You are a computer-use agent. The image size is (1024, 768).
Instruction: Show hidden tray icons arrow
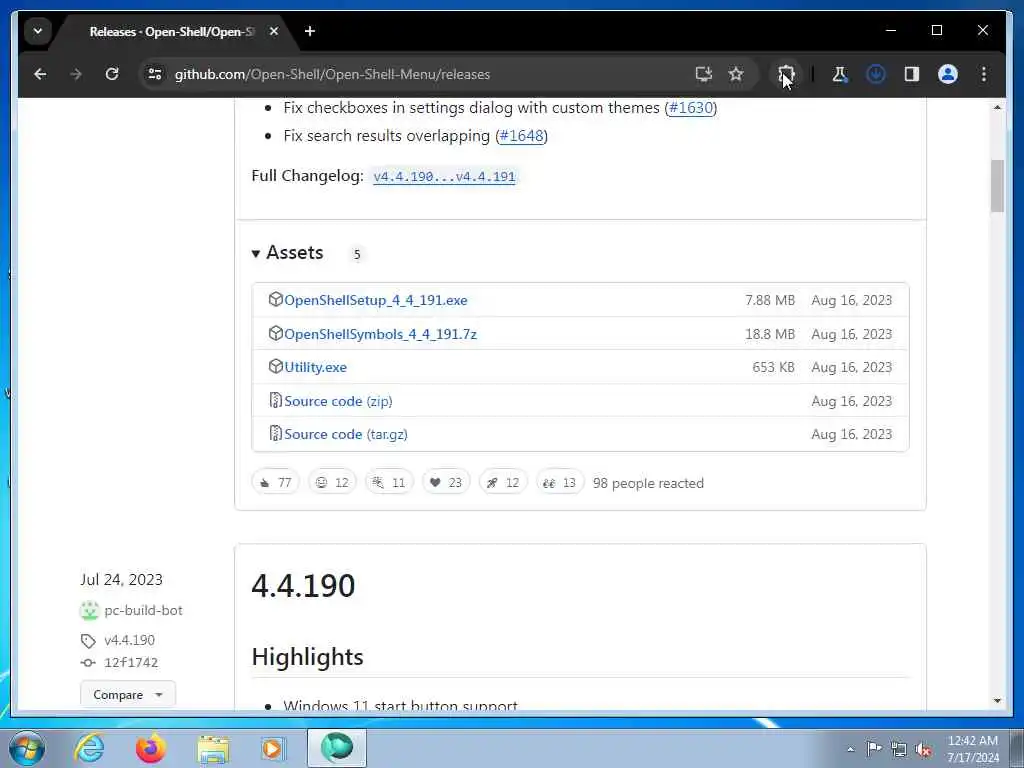pos(850,749)
